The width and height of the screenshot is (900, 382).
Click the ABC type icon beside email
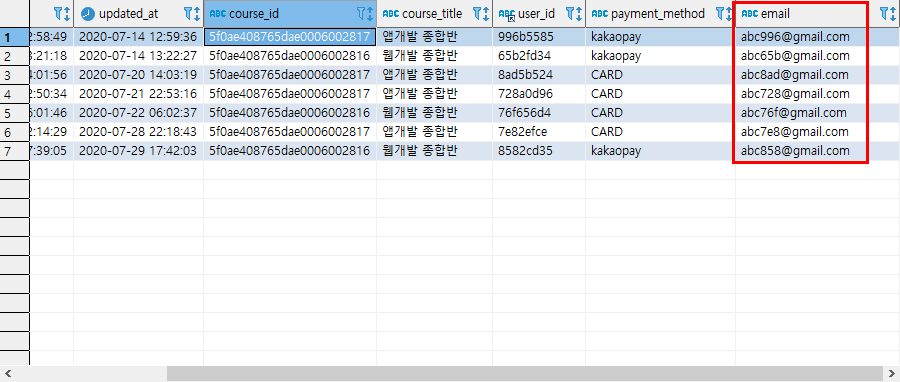click(750, 14)
